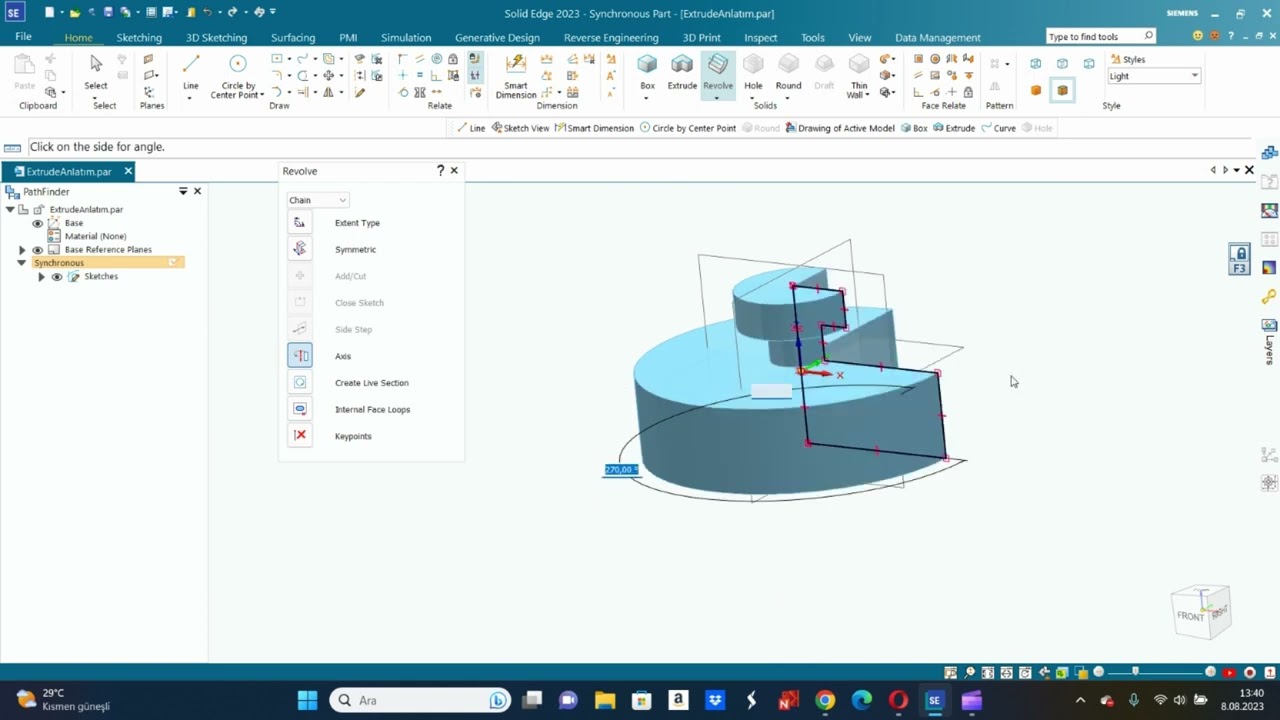Click Drawing of Active Model in the quick bar

839,128
